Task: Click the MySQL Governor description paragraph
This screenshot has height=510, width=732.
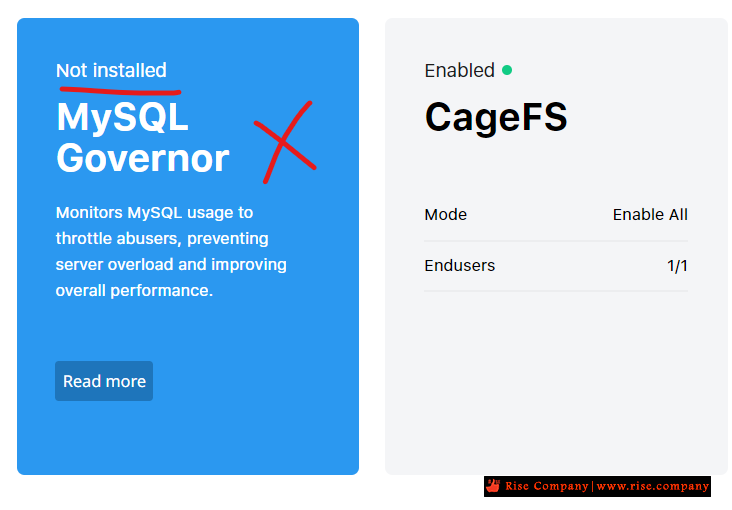Action: tap(171, 251)
